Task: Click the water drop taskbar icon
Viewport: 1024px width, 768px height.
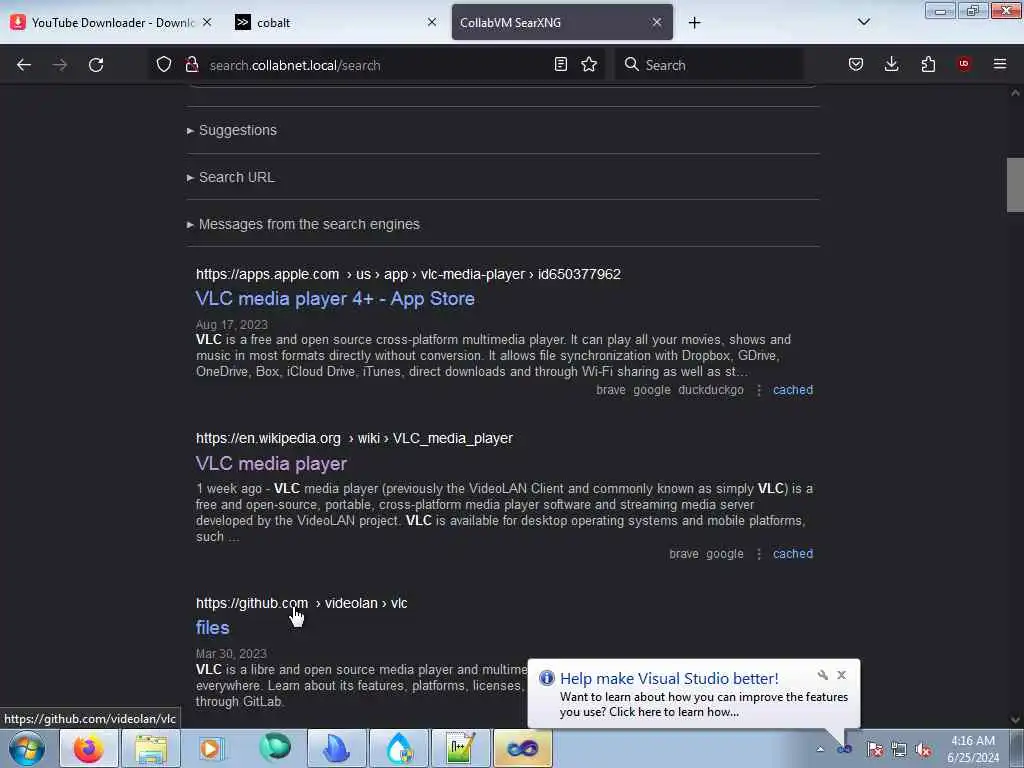Action: point(398,748)
